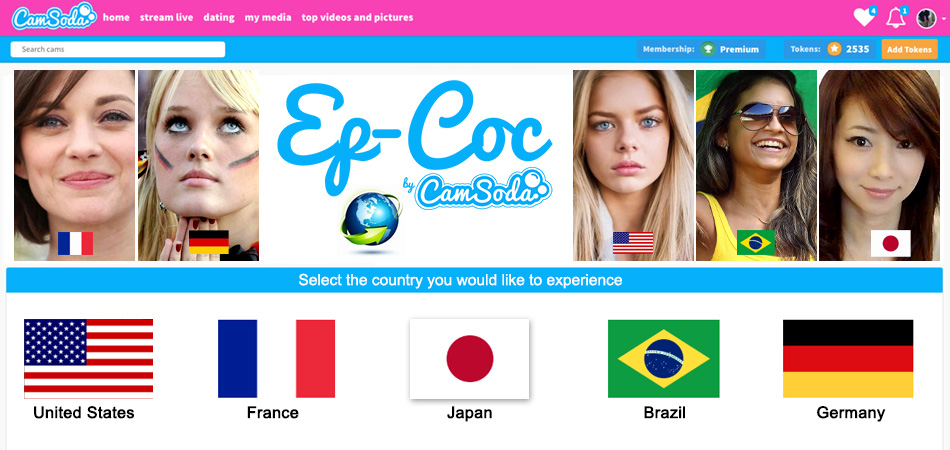Open top videos and pictures
Image resolution: width=950 pixels, height=450 pixels.
pos(357,18)
